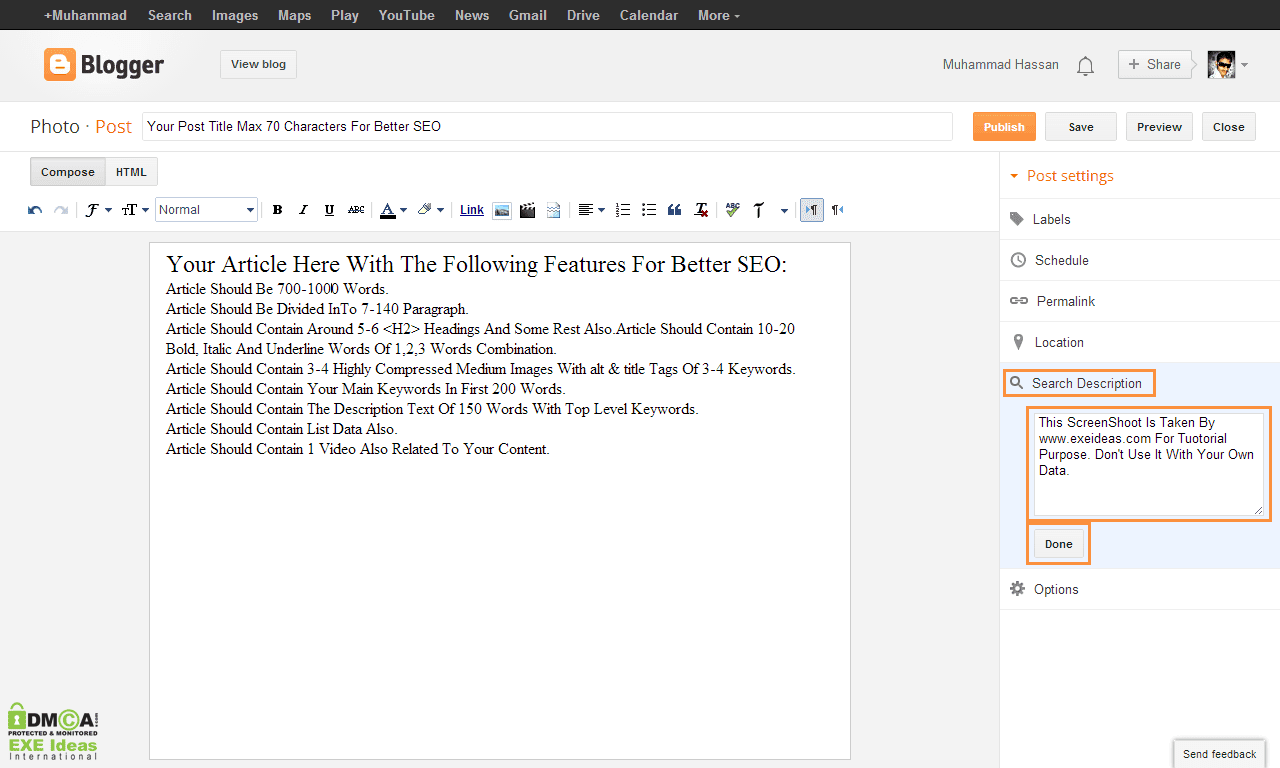The image size is (1280, 768).
Task: Click the Share button
Action: coord(1154,64)
